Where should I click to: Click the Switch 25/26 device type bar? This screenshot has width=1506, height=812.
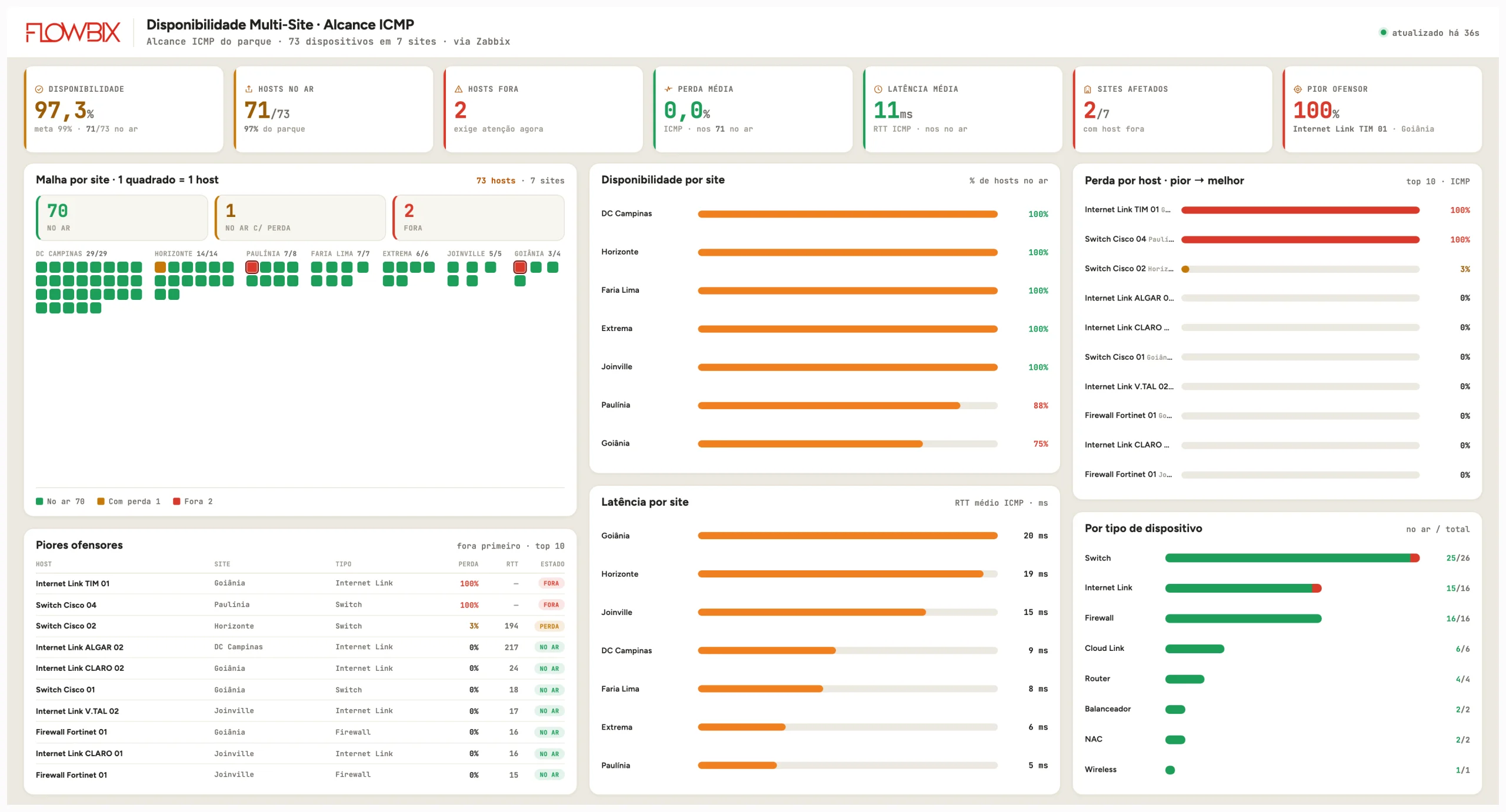1292,558
